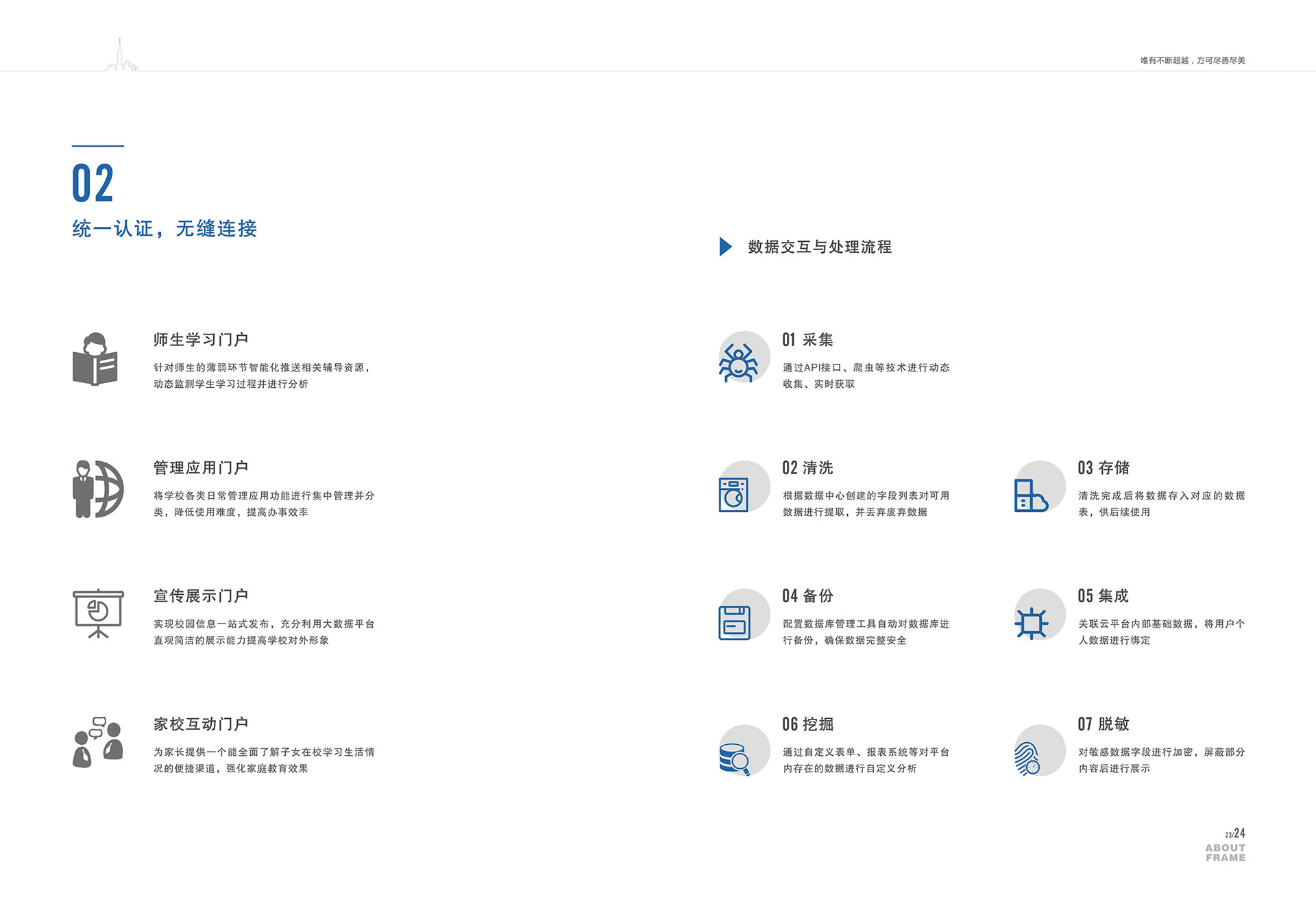Screen dimensions: 1316x899
Task: Click the cloud storage icon for 存储
Action: (1030, 495)
